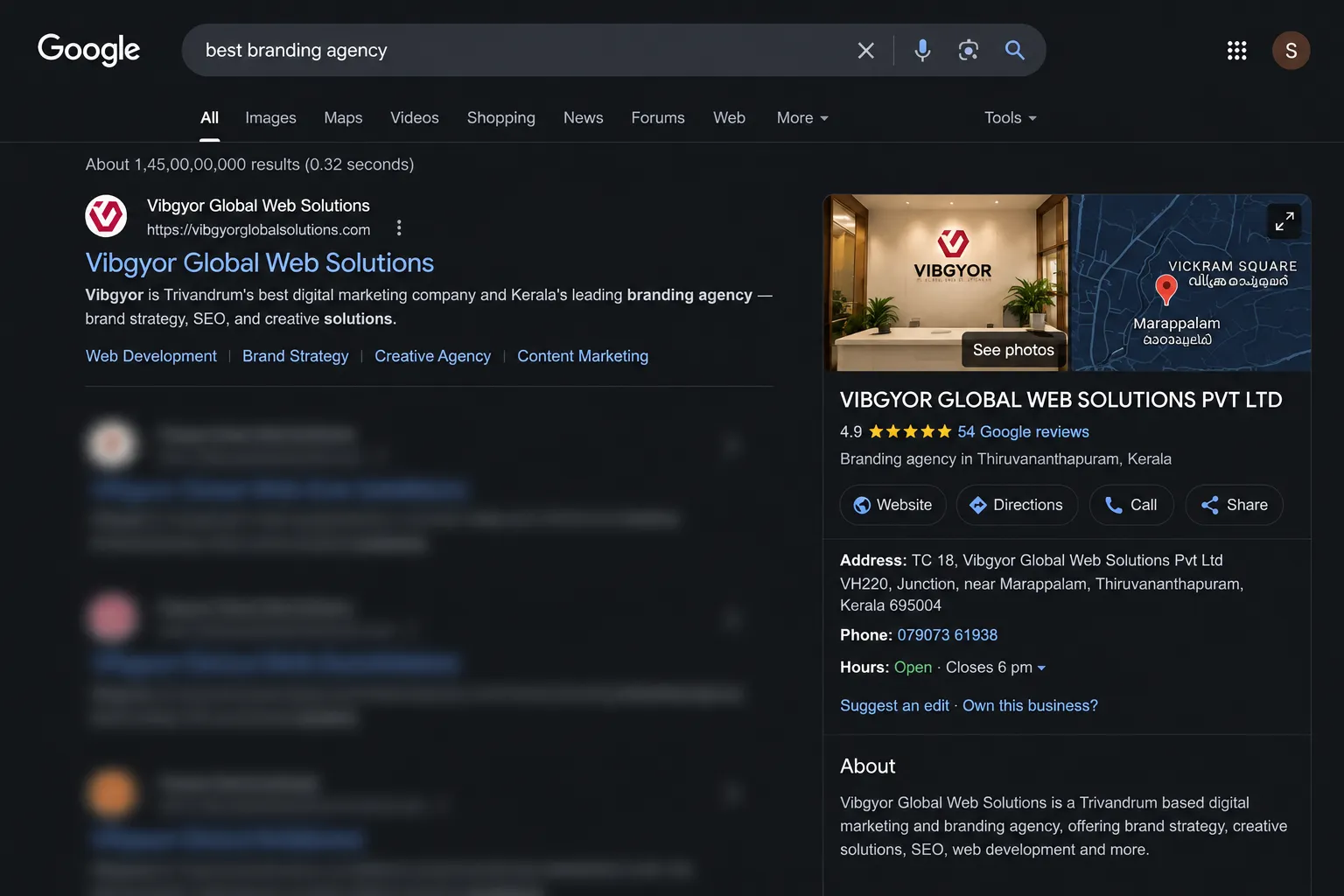This screenshot has width=1344, height=896.
Task: Submit search with magnifying glass icon
Action: [x=1014, y=50]
